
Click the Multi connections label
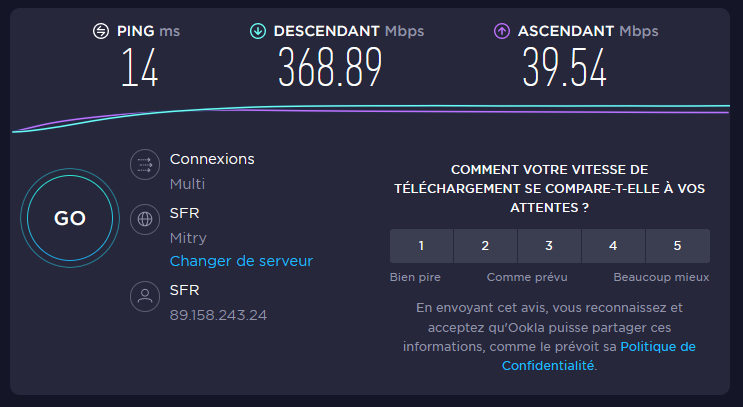click(187, 184)
